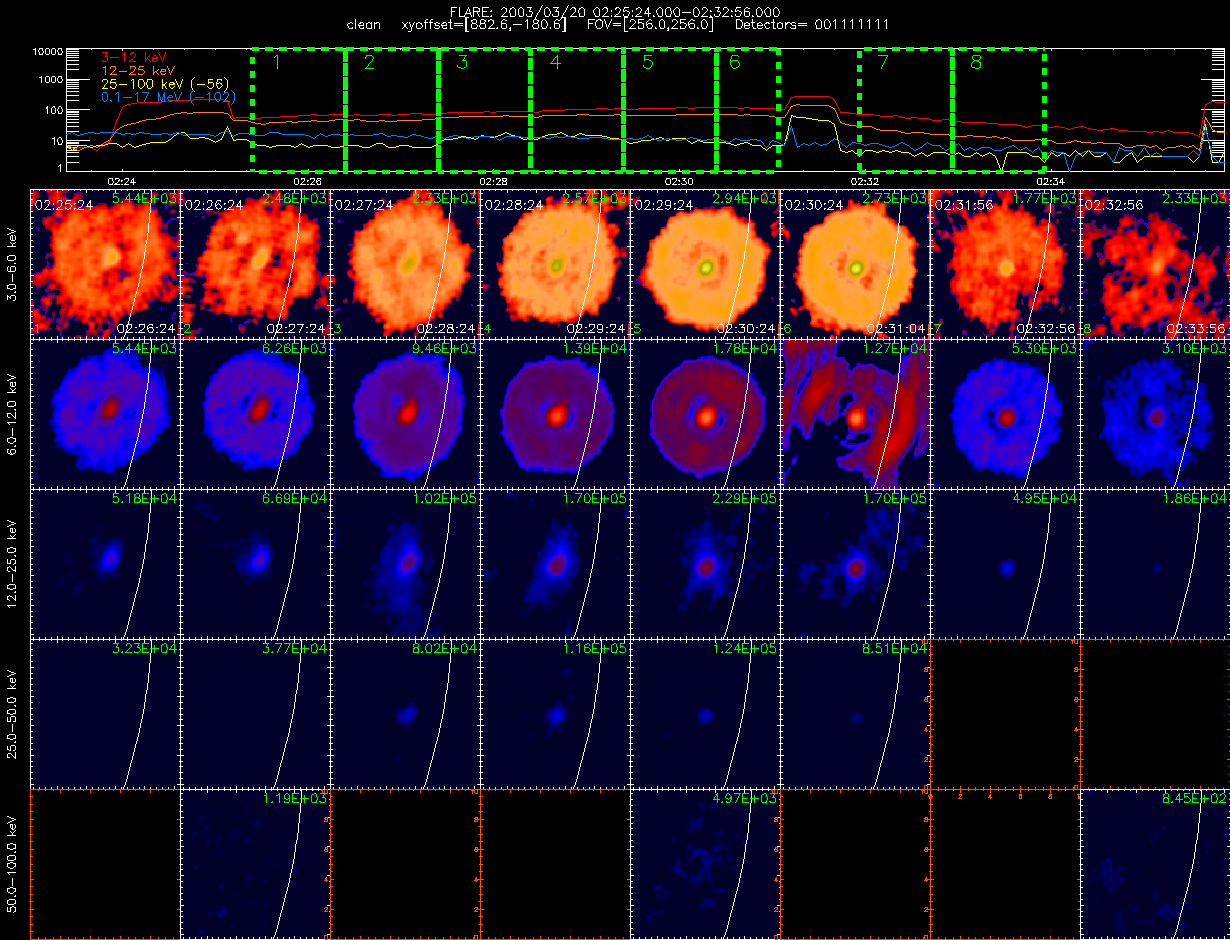Select interval box 1 on the light curve
The width and height of the screenshot is (1230, 940).
tap(298, 109)
